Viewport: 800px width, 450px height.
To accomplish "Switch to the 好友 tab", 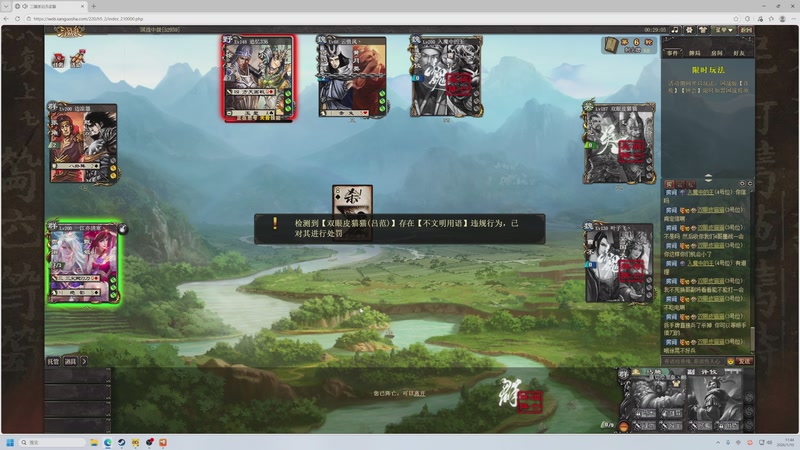I will (x=739, y=53).
